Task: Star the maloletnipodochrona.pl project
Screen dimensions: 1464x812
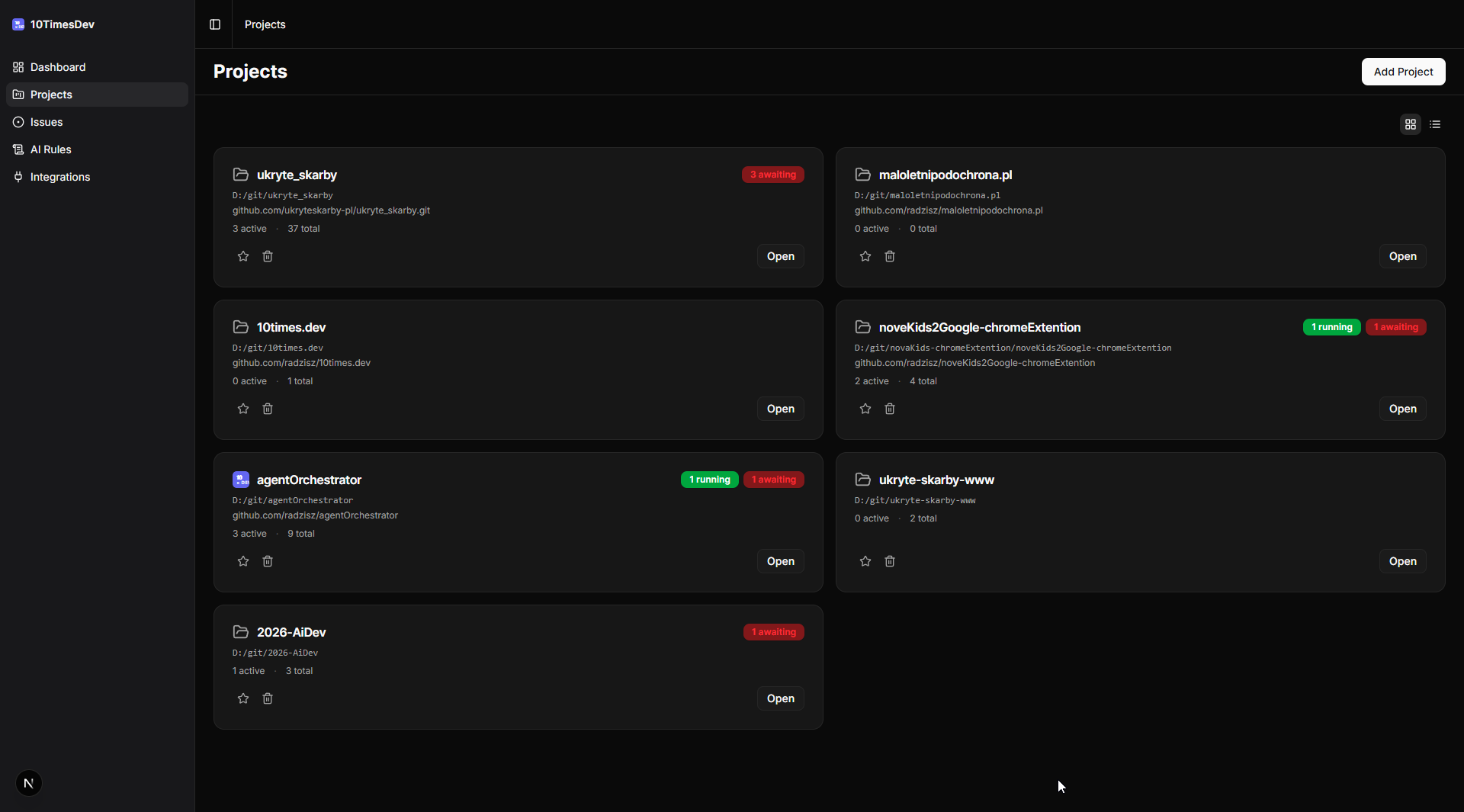Action: (865, 256)
